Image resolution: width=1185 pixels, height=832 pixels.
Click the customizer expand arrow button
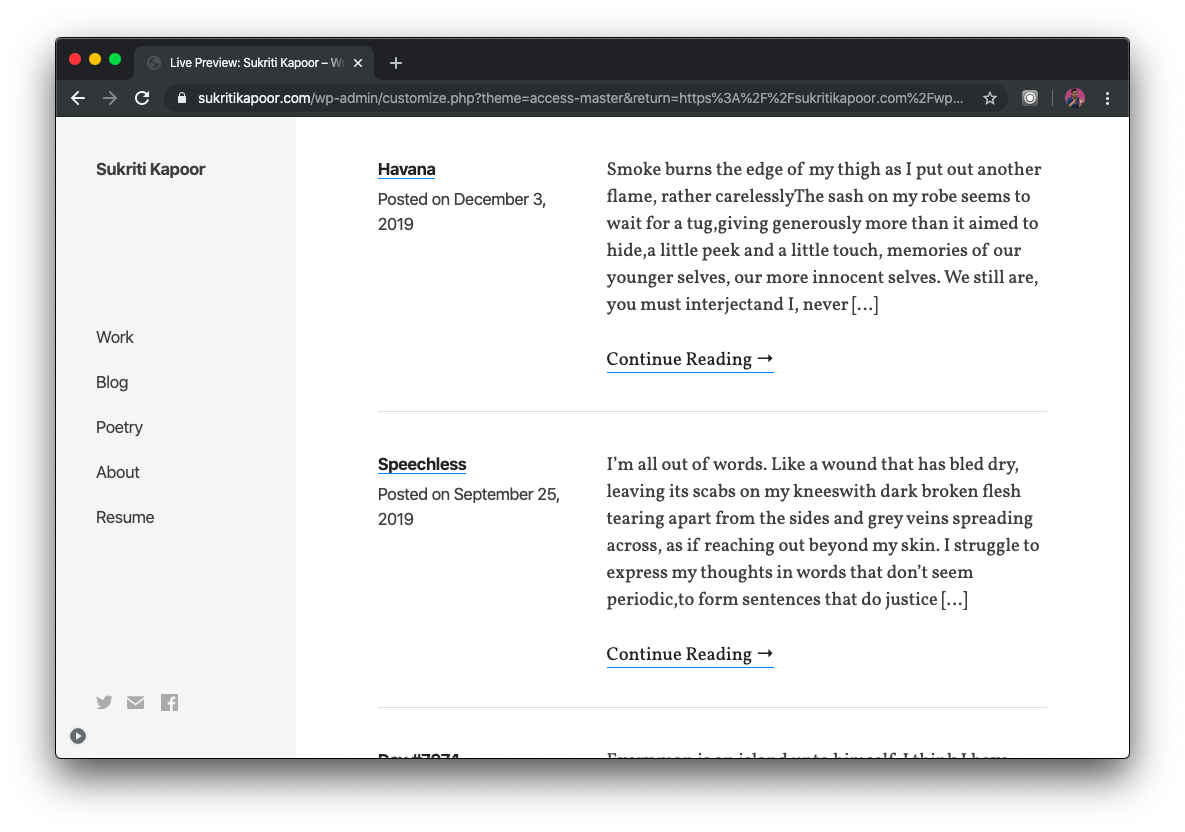coord(78,736)
